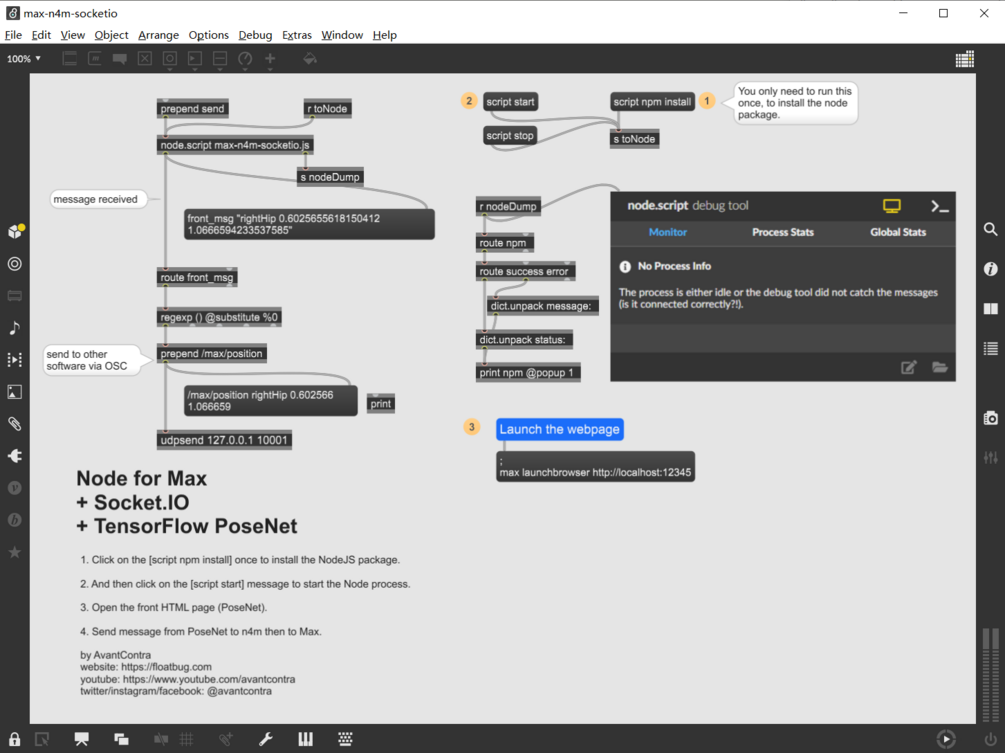Switch to the Global Stats tab
Screen dimensions: 1005x753
click(898, 233)
